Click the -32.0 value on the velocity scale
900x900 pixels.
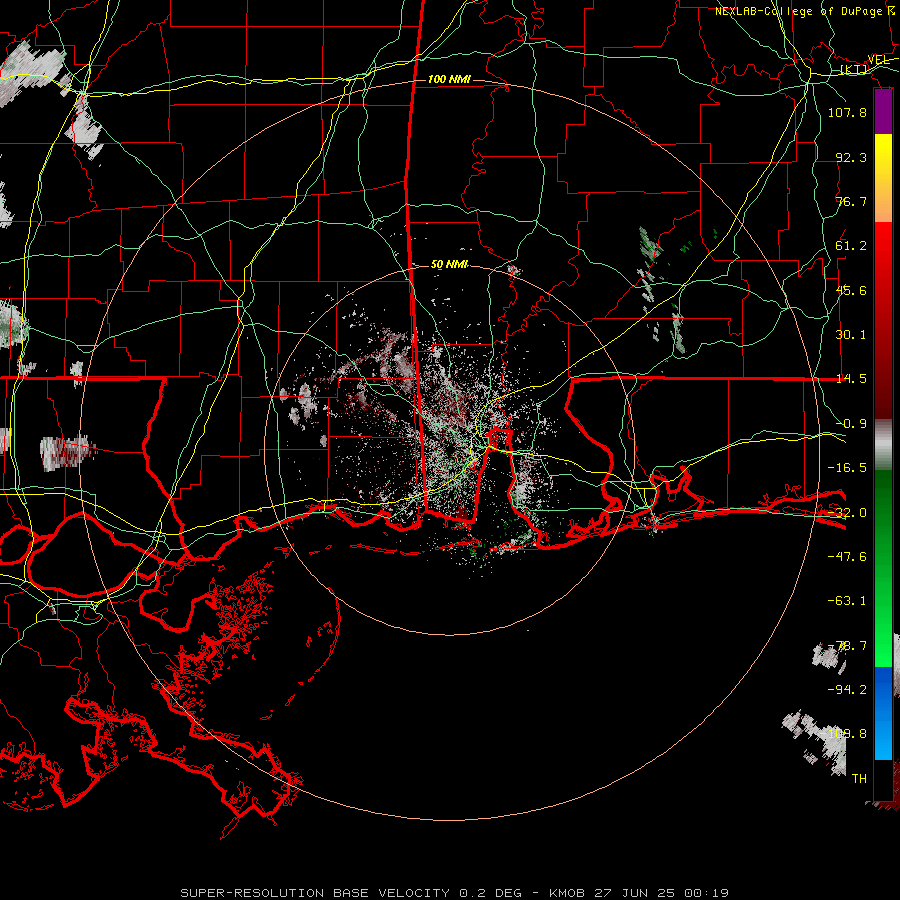(847, 513)
